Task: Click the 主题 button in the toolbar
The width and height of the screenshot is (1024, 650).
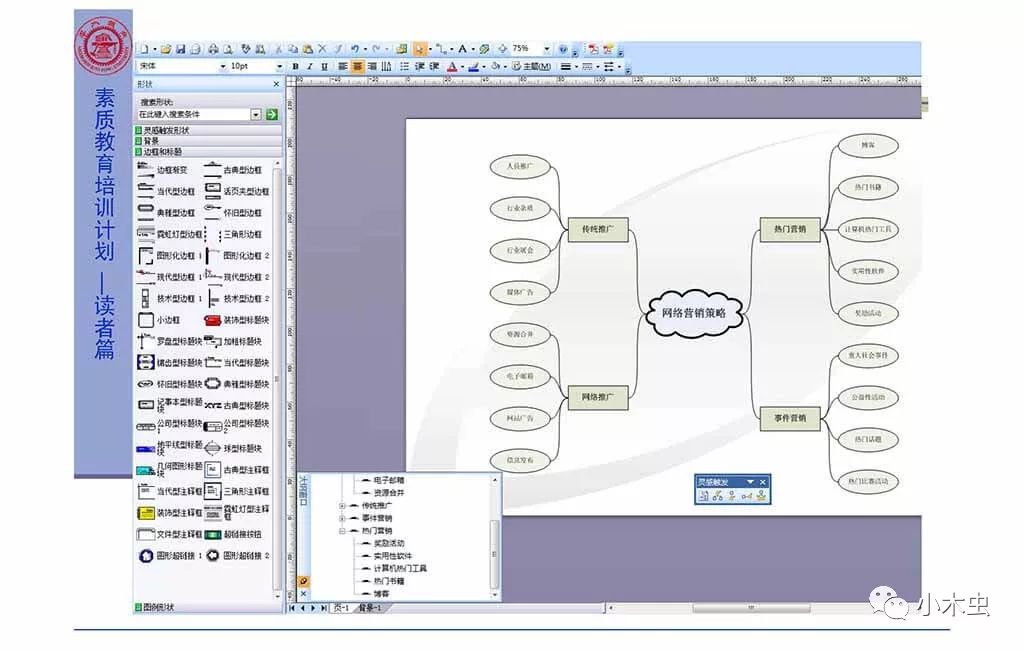Action: pyautogui.click(x=531, y=67)
